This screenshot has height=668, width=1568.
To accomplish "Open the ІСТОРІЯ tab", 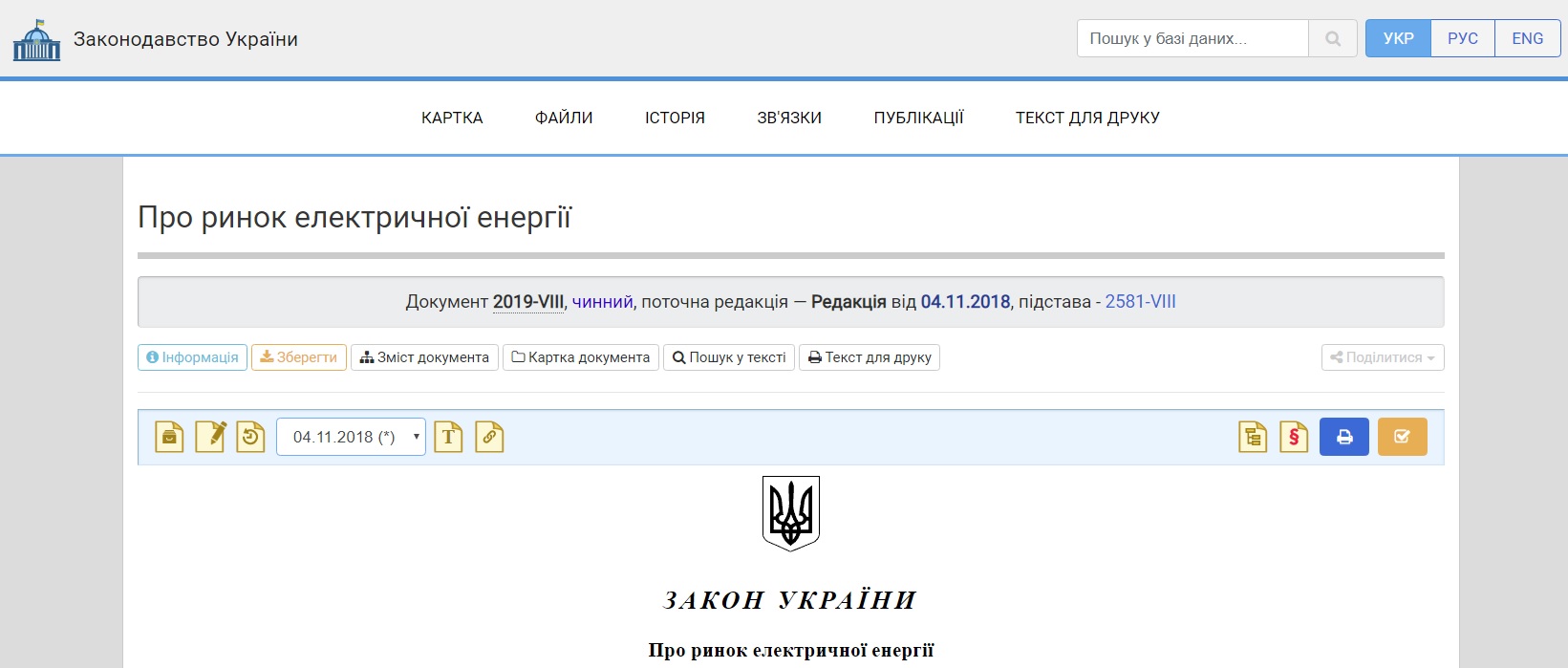I will click(675, 118).
